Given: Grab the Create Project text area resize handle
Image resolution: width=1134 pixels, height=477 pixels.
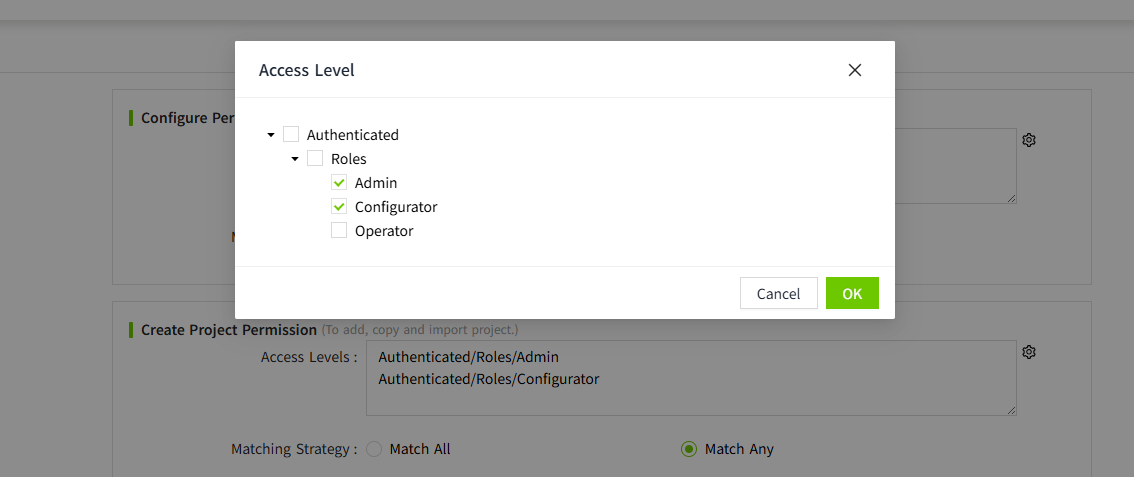Looking at the screenshot, I should coord(1011,409).
